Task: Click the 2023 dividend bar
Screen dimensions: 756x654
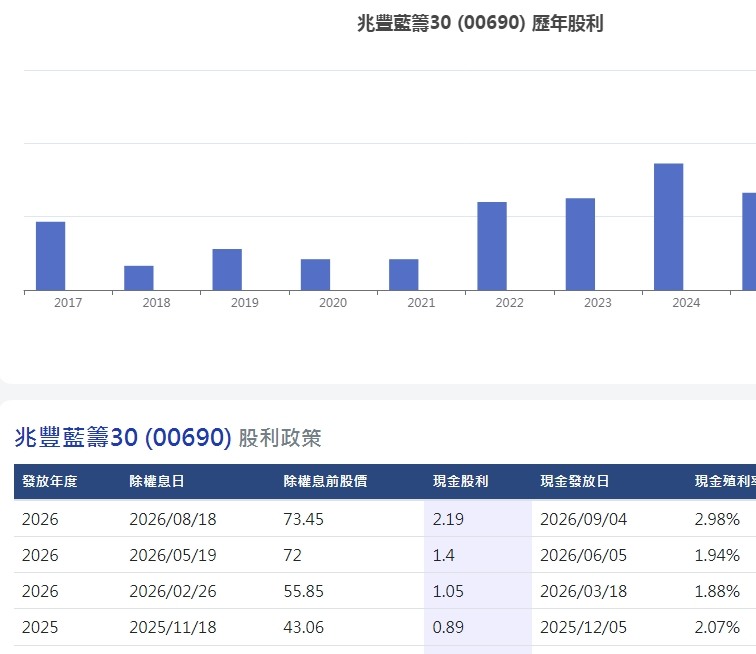Action: click(x=580, y=244)
